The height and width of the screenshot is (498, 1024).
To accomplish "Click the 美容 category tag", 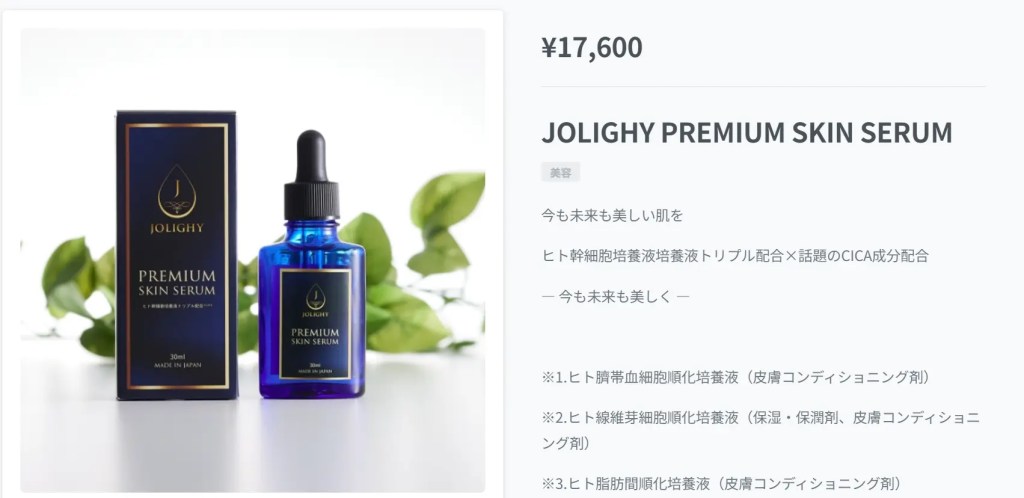I will 560,172.
